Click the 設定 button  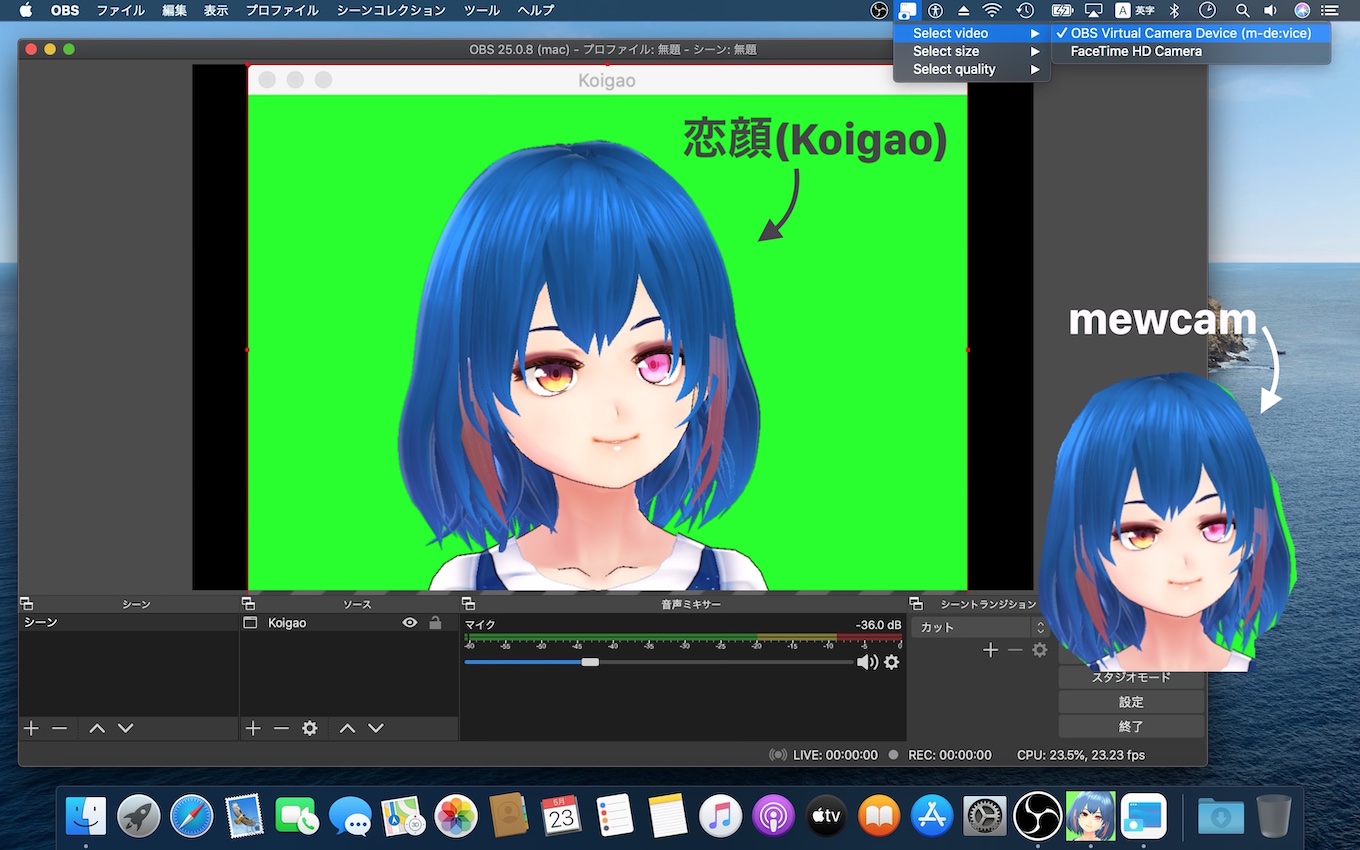click(1131, 702)
